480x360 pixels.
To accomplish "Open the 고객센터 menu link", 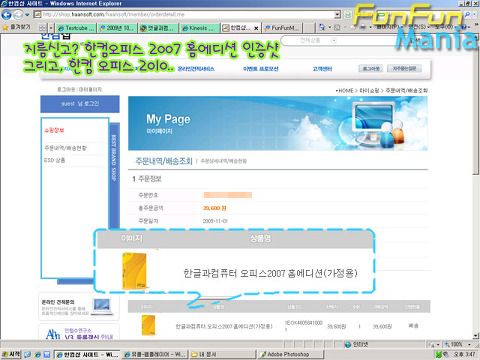I will (322, 69).
